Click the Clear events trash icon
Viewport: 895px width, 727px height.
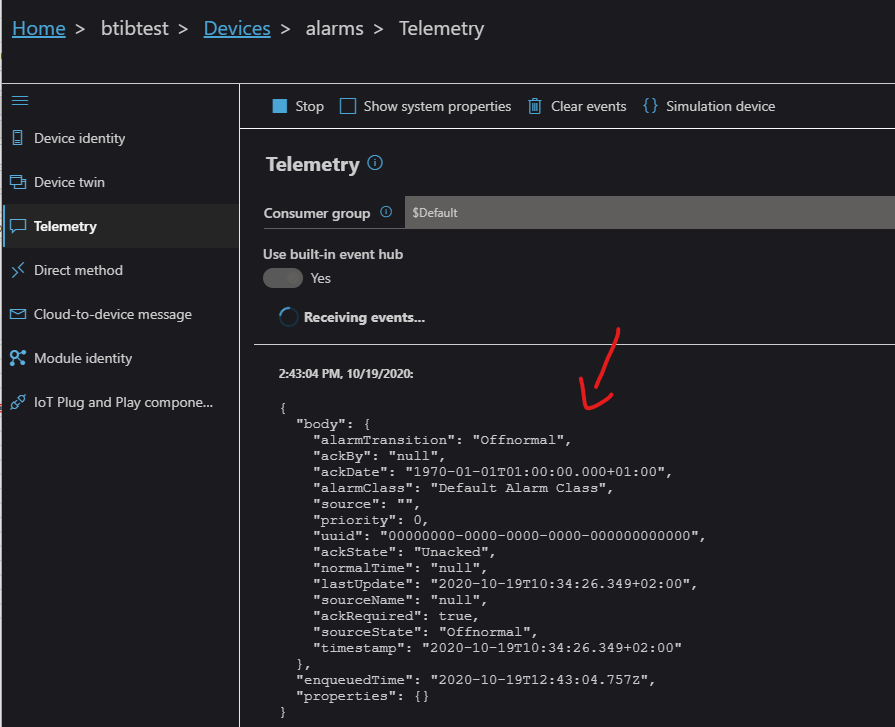[535, 106]
